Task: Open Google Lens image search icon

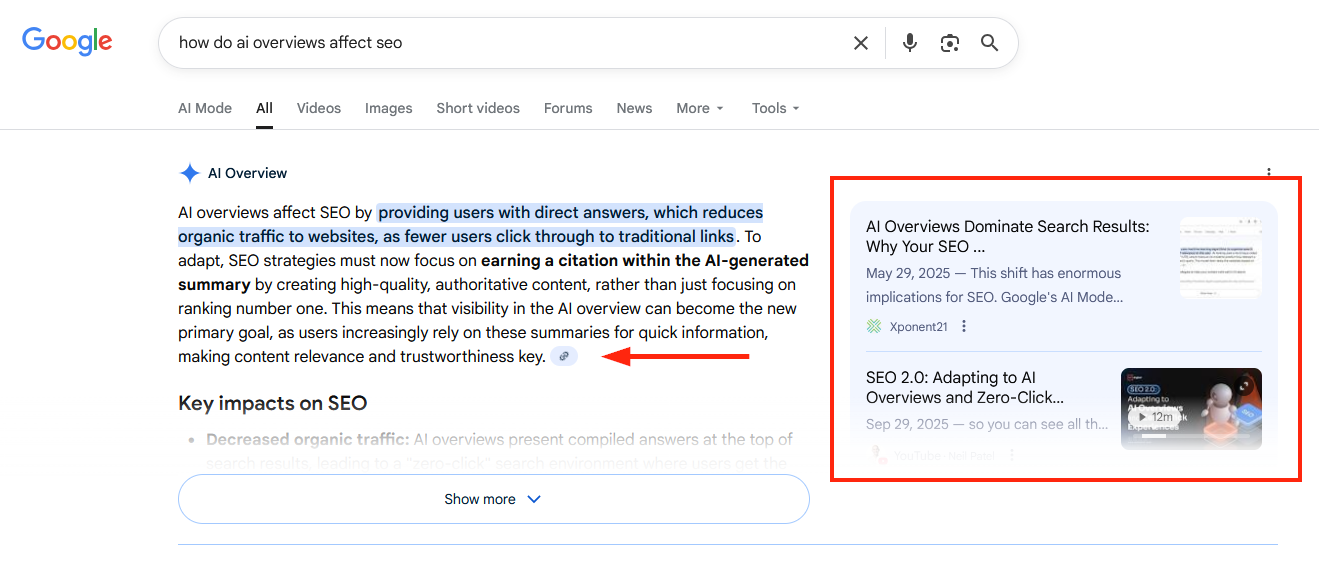Action: [x=949, y=43]
